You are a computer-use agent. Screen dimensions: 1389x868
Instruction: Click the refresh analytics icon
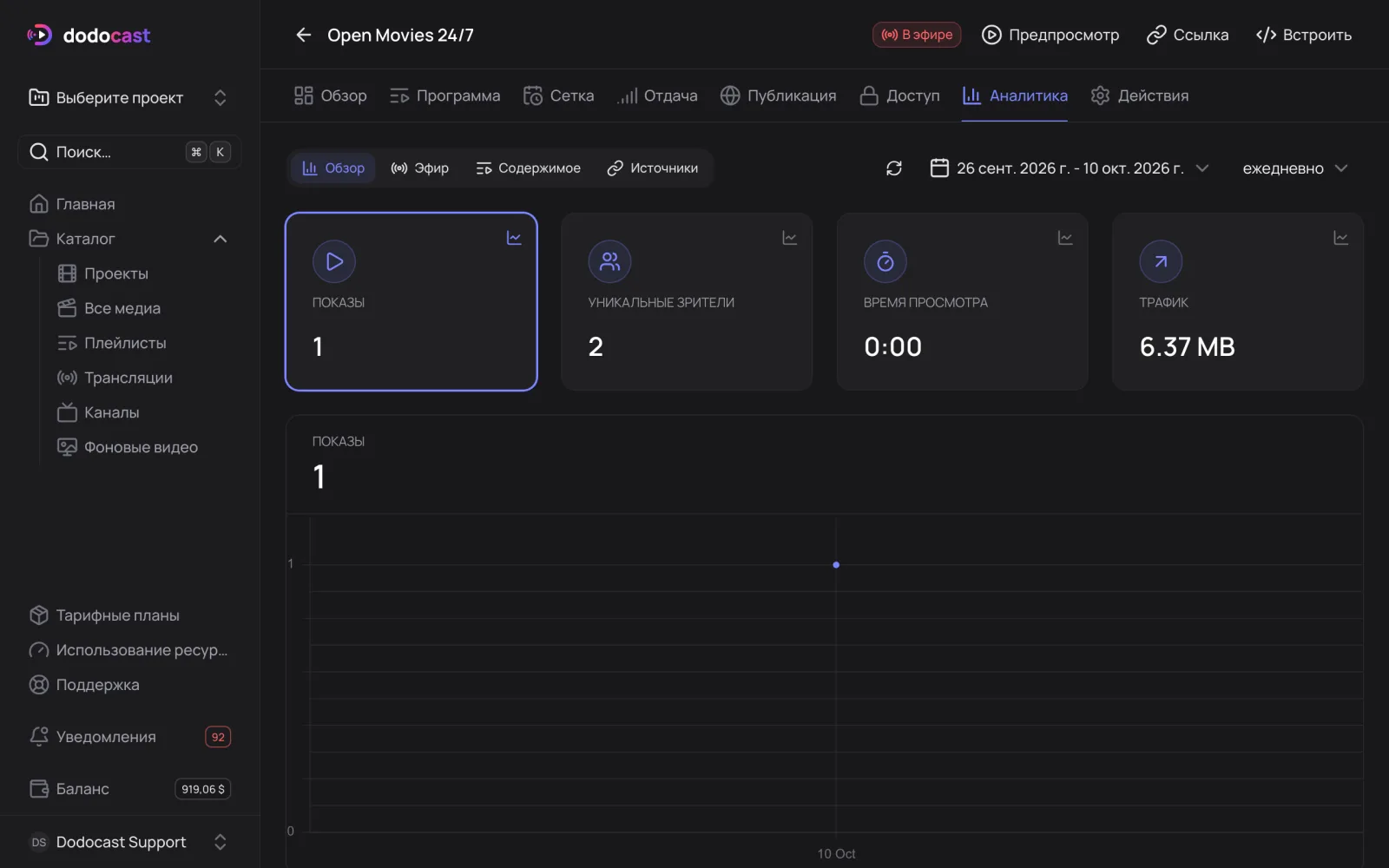point(894,168)
